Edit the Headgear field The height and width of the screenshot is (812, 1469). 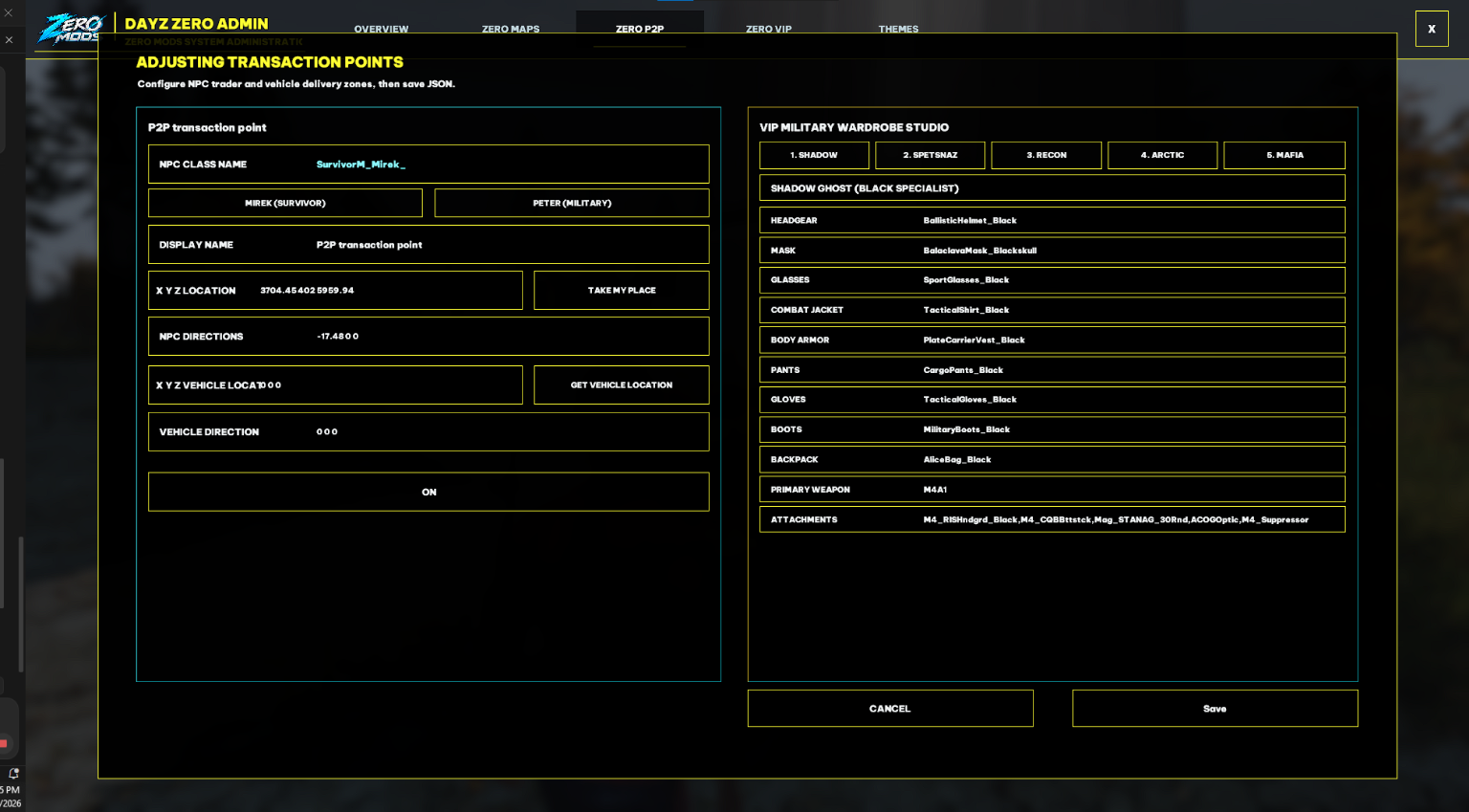coord(1052,220)
